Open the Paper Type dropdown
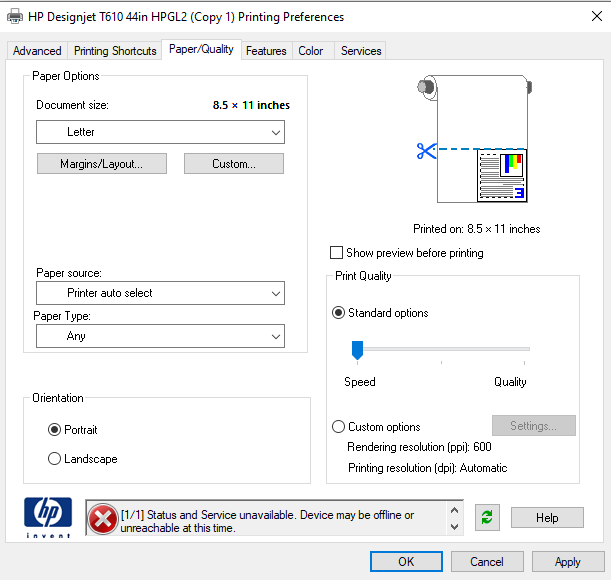This screenshot has height=580, width=611. pos(160,337)
